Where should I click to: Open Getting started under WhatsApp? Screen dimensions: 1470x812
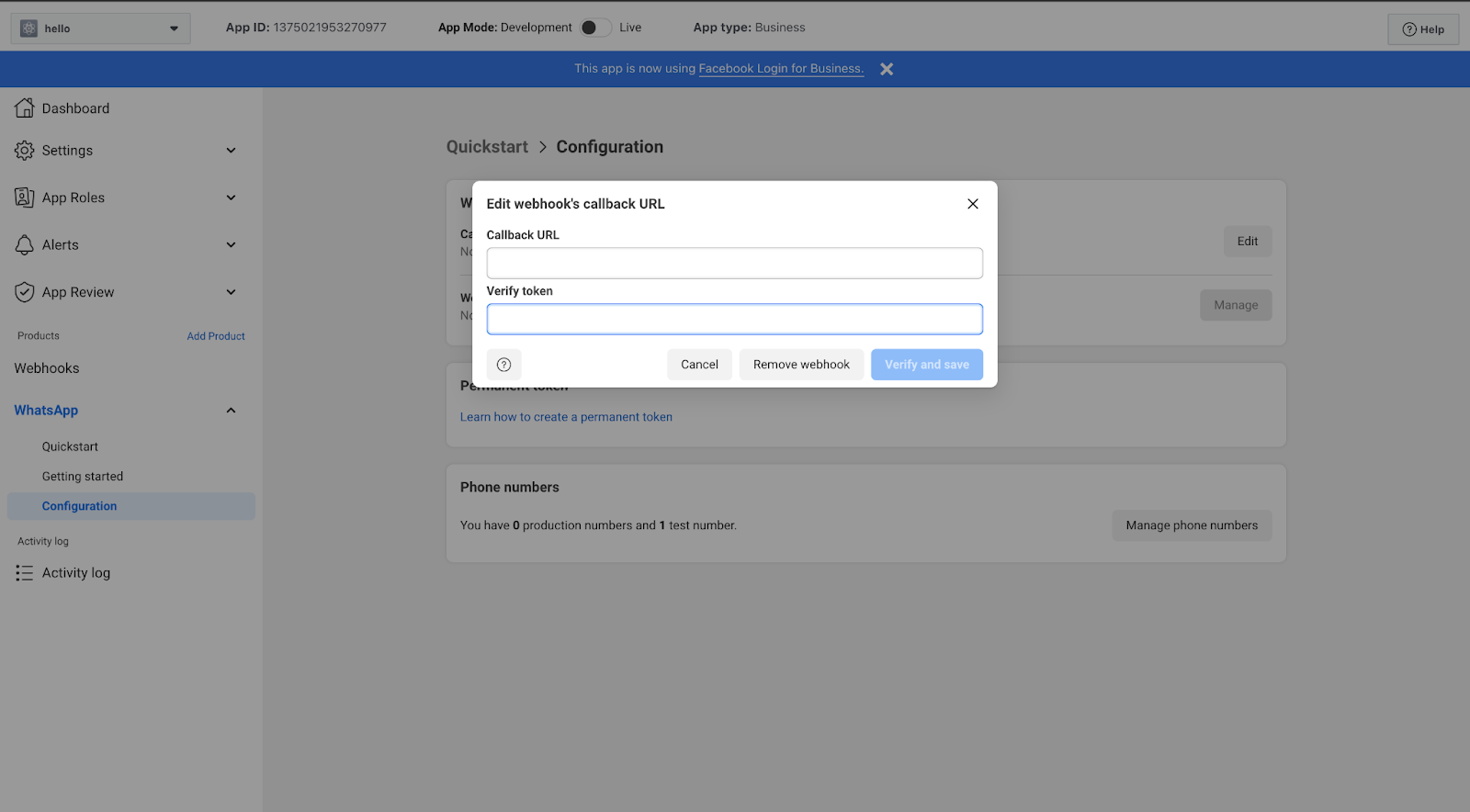pyautogui.click(x=83, y=477)
